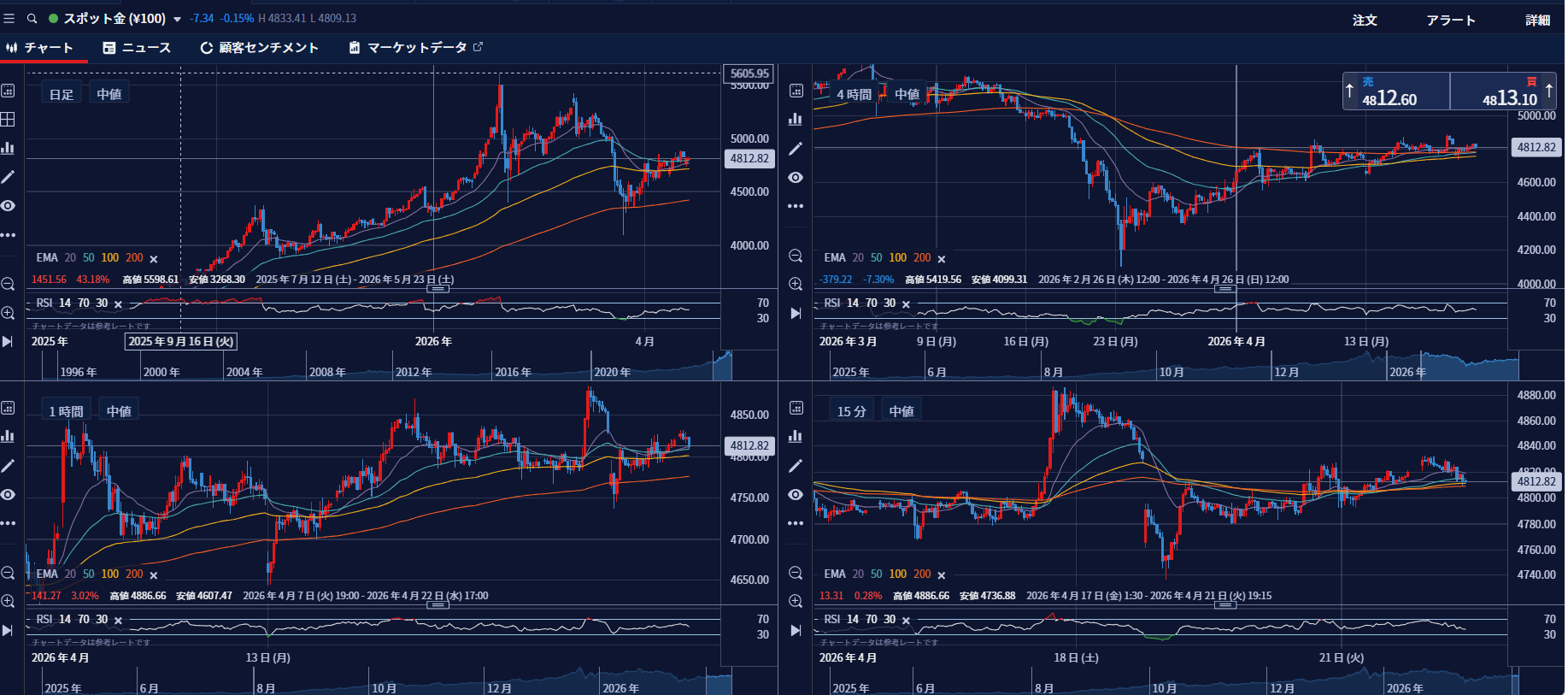Toggle the eye visibility icon in daily chart
1568x695 pixels.
tap(8, 206)
